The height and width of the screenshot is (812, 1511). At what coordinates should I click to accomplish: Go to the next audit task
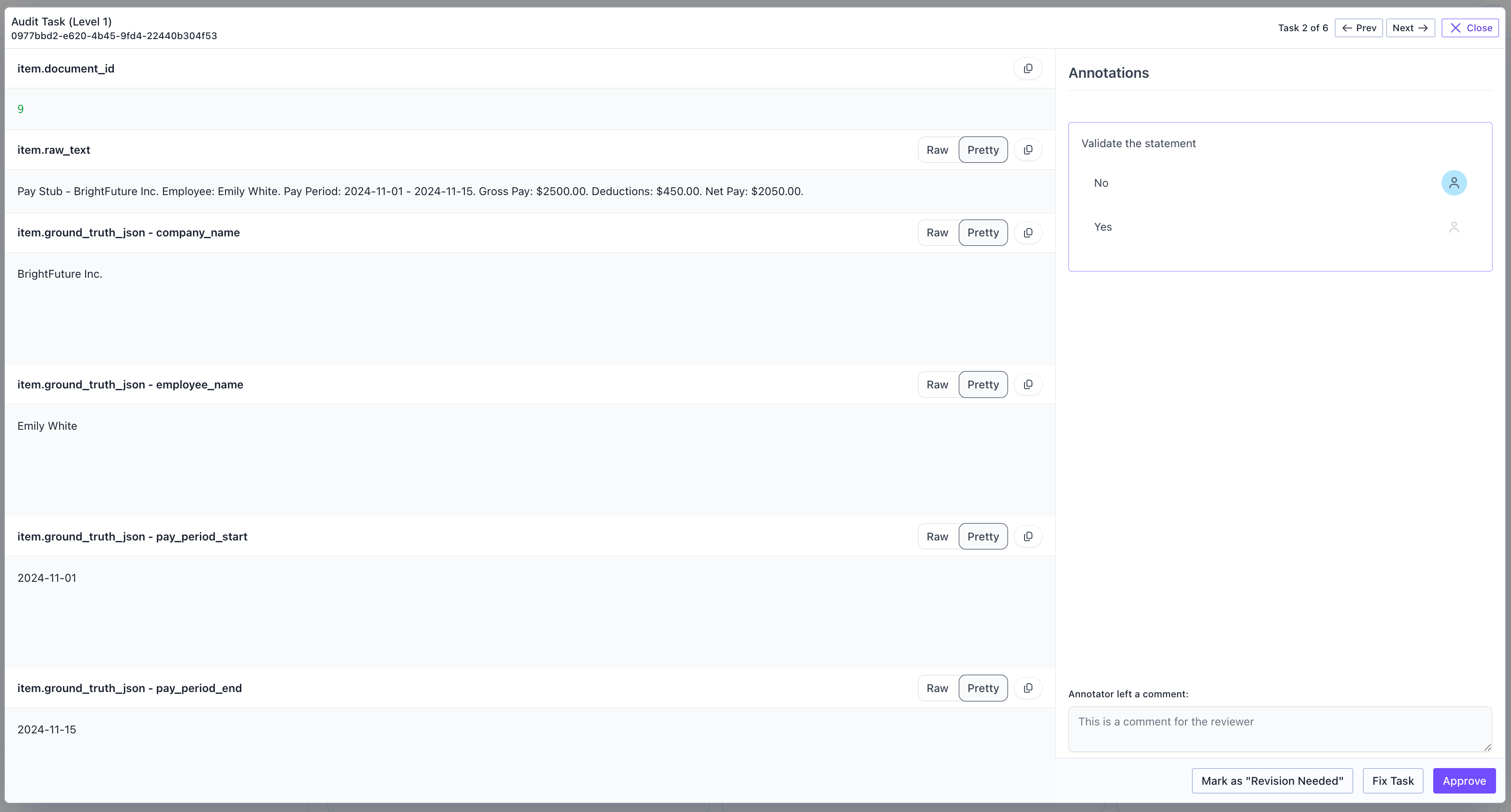tap(1409, 28)
